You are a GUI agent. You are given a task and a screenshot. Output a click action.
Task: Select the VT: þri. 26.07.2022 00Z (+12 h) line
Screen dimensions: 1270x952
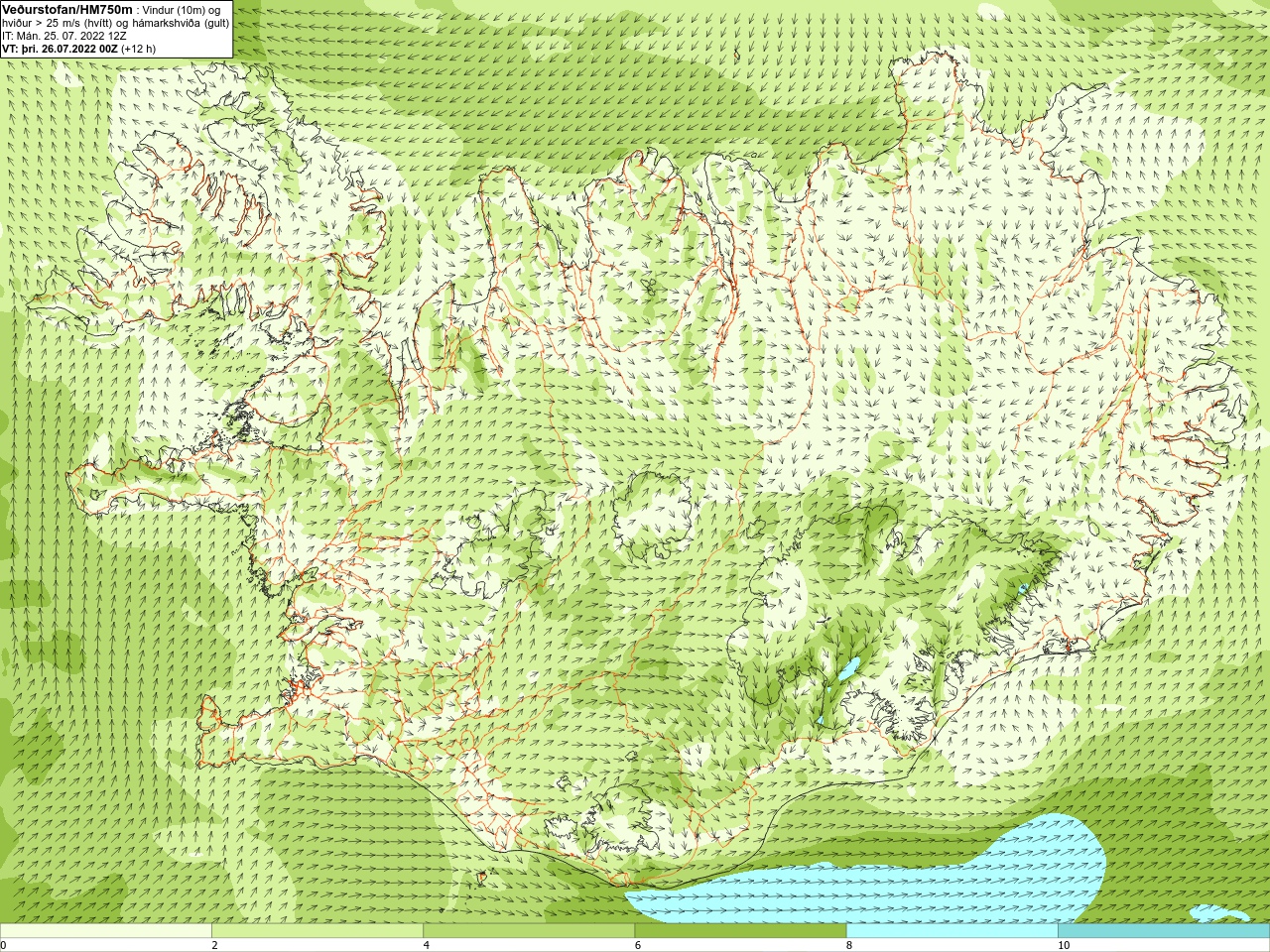click(79, 48)
